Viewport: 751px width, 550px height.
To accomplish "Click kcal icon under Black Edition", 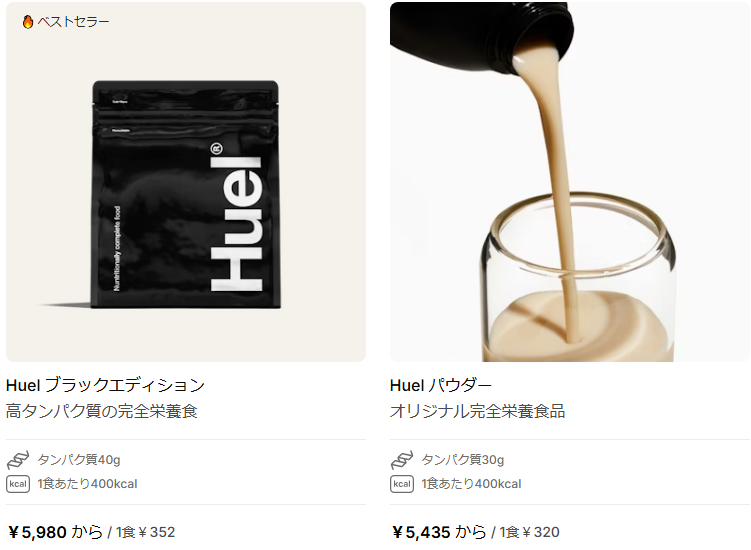I will point(18,484).
